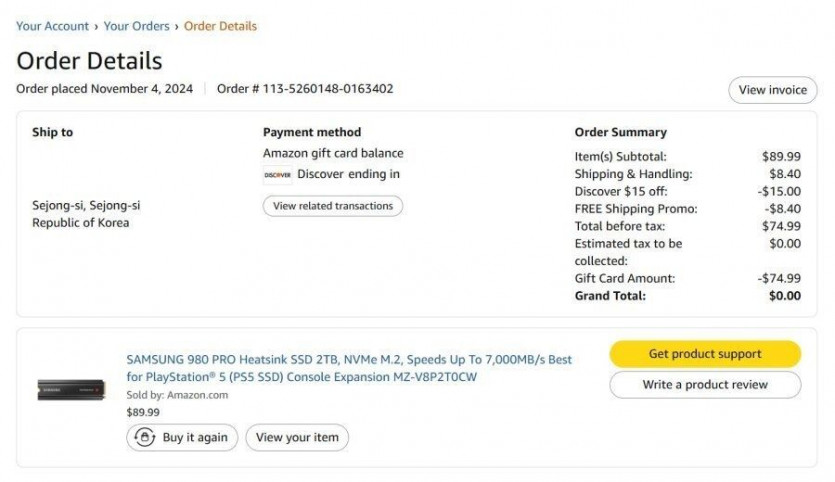The width and height of the screenshot is (835, 482).
Task: Click the circular arrow Buy it again icon
Action: point(144,437)
